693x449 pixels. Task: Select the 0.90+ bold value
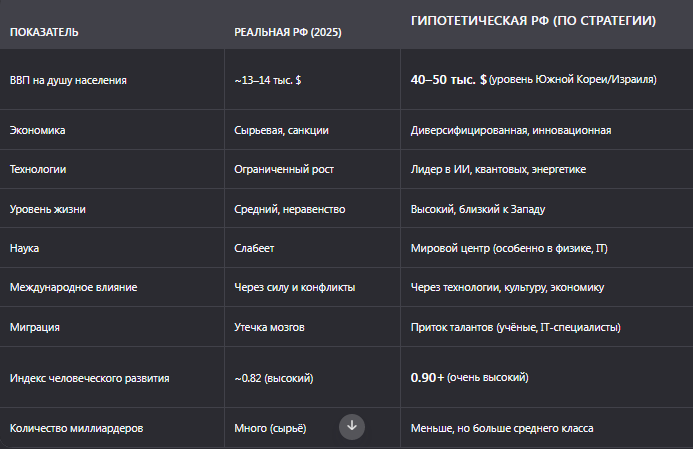click(427, 377)
